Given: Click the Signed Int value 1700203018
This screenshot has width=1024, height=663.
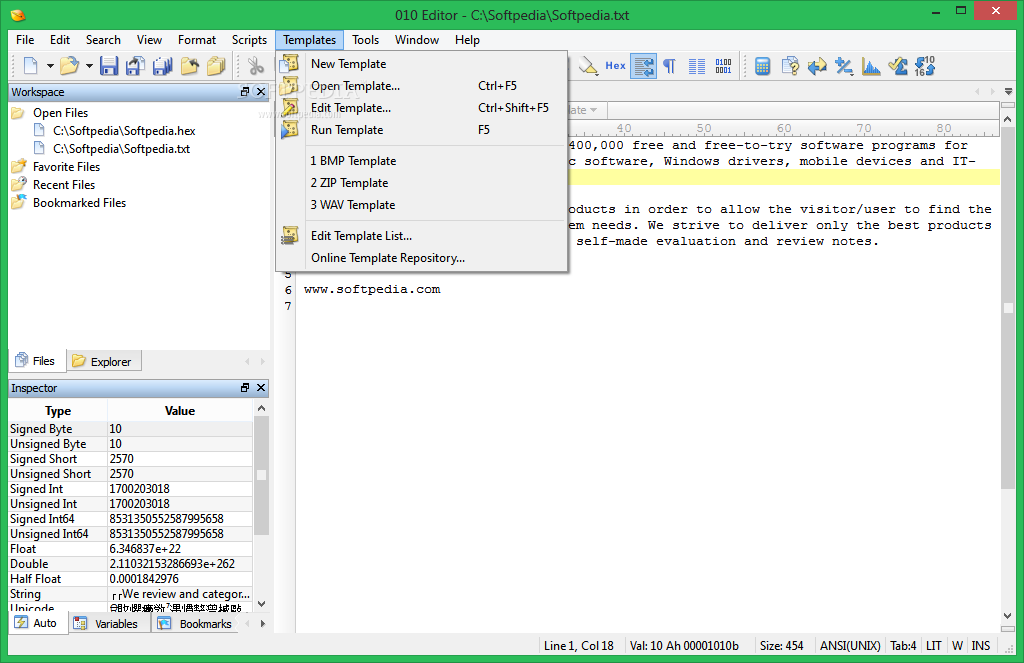Looking at the screenshot, I should [x=180, y=489].
